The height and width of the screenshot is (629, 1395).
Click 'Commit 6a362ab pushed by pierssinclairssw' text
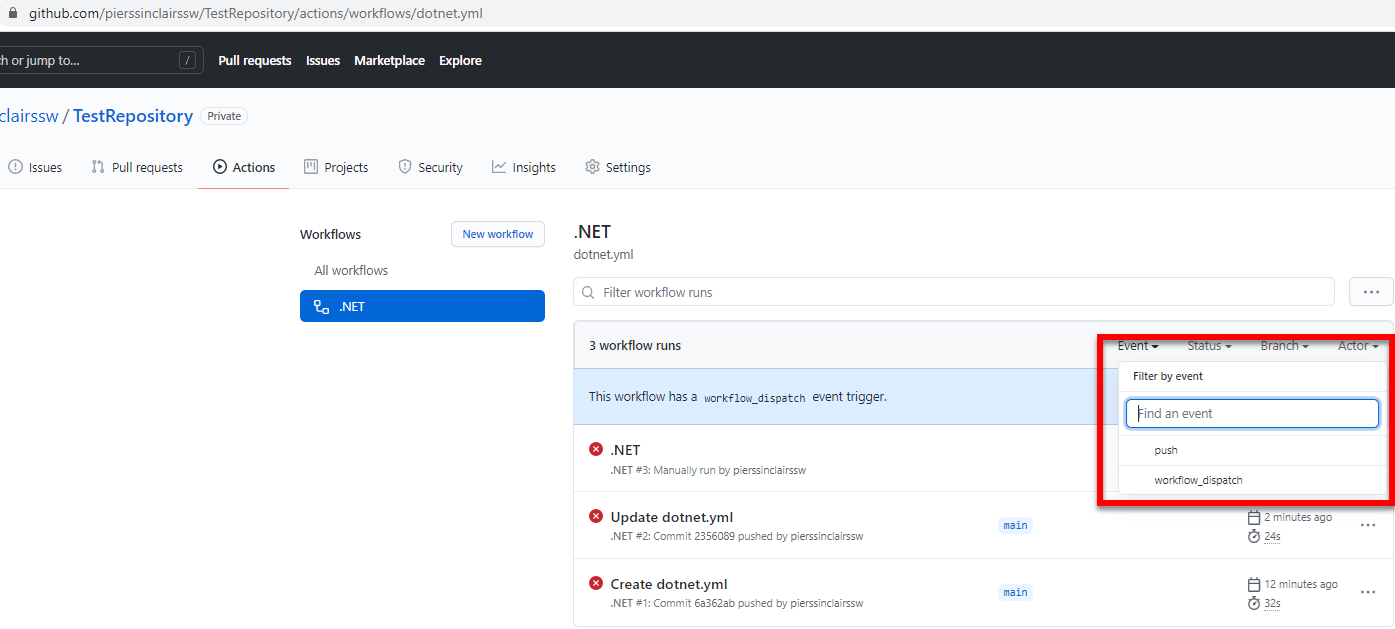(758, 603)
